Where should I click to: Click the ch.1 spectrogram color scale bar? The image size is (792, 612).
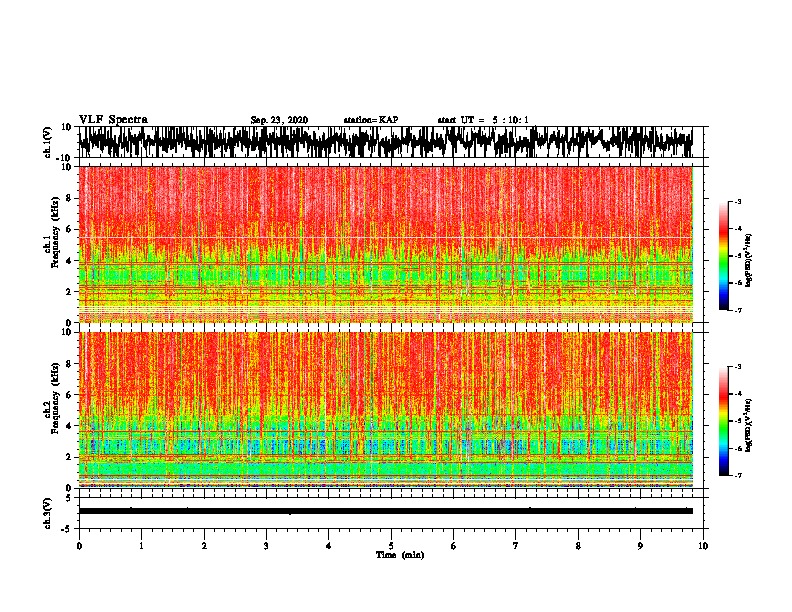[x=724, y=256]
